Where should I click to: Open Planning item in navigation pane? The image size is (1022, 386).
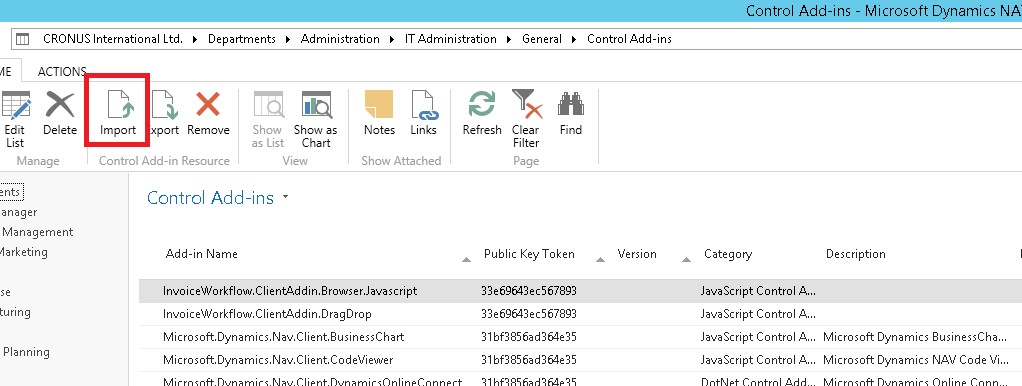(26, 352)
